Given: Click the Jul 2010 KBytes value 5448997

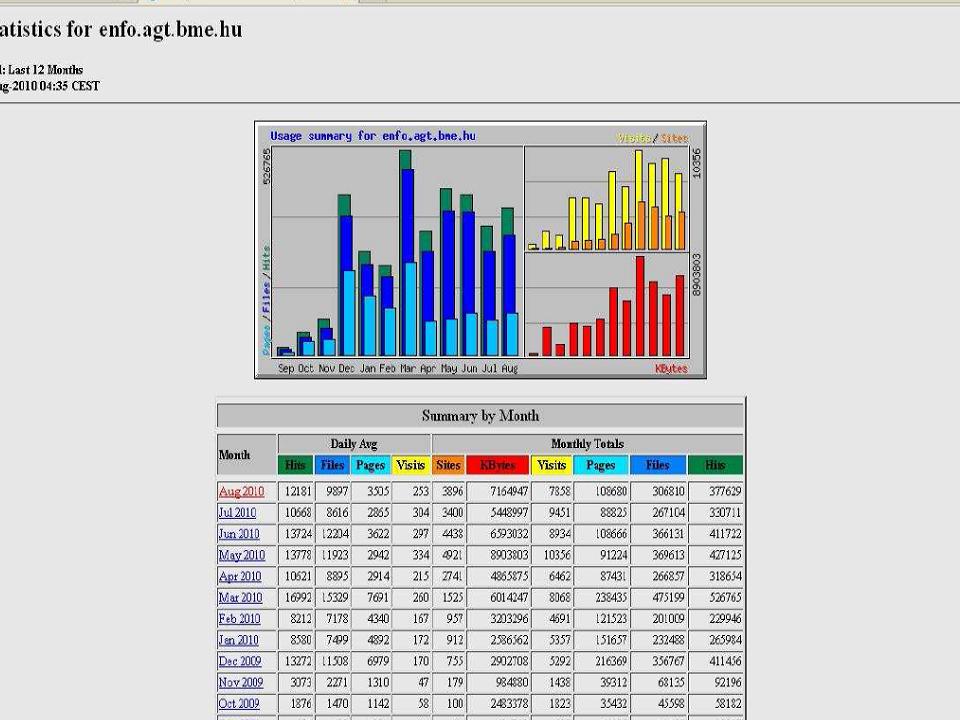Looking at the screenshot, I should point(509,512).
